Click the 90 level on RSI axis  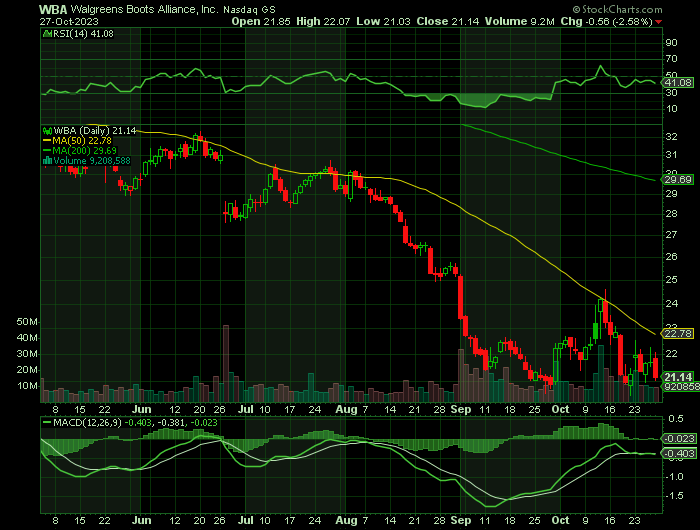(671, 43)
